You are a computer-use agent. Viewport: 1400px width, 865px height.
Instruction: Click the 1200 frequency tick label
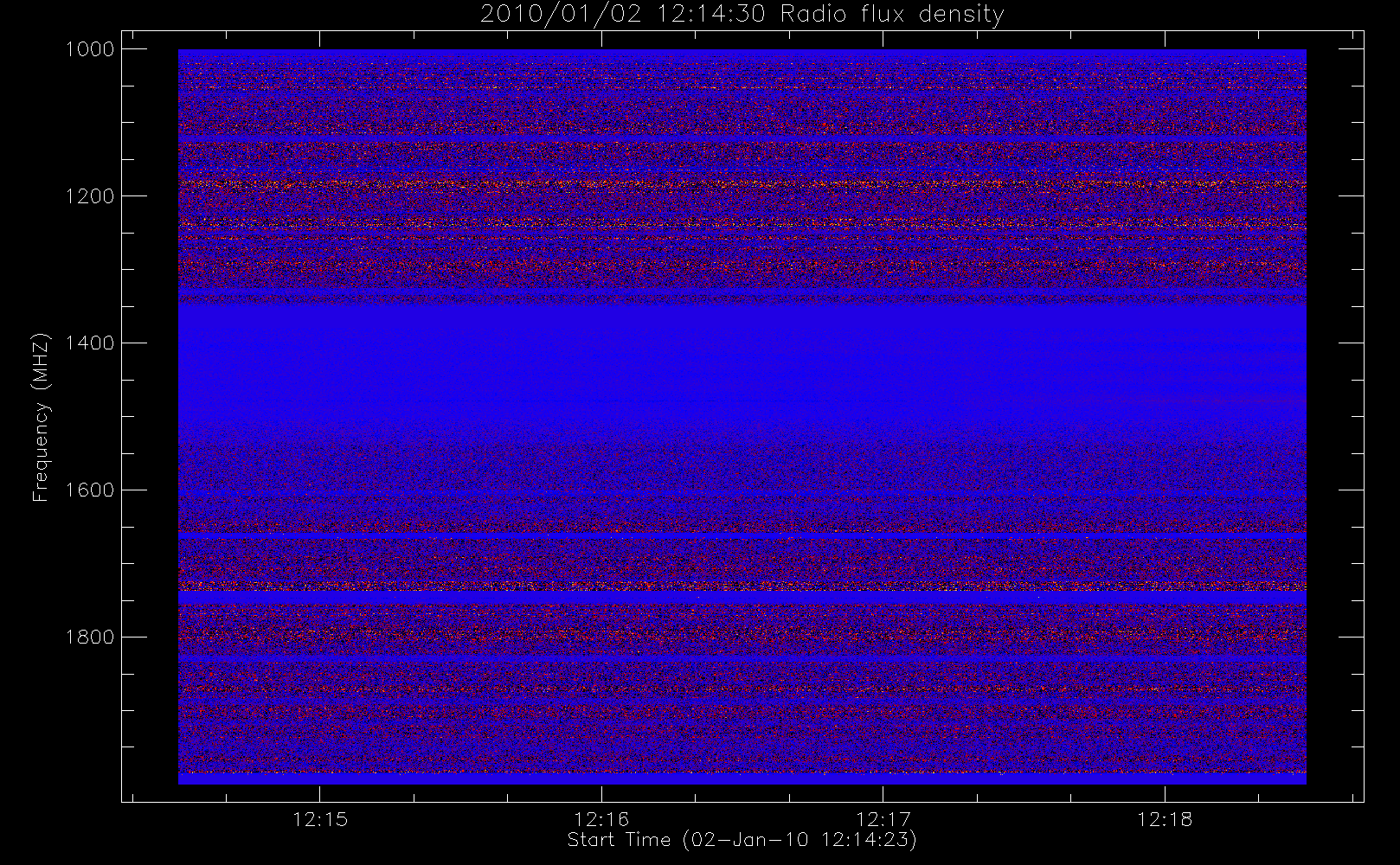(x=90, y=196)
